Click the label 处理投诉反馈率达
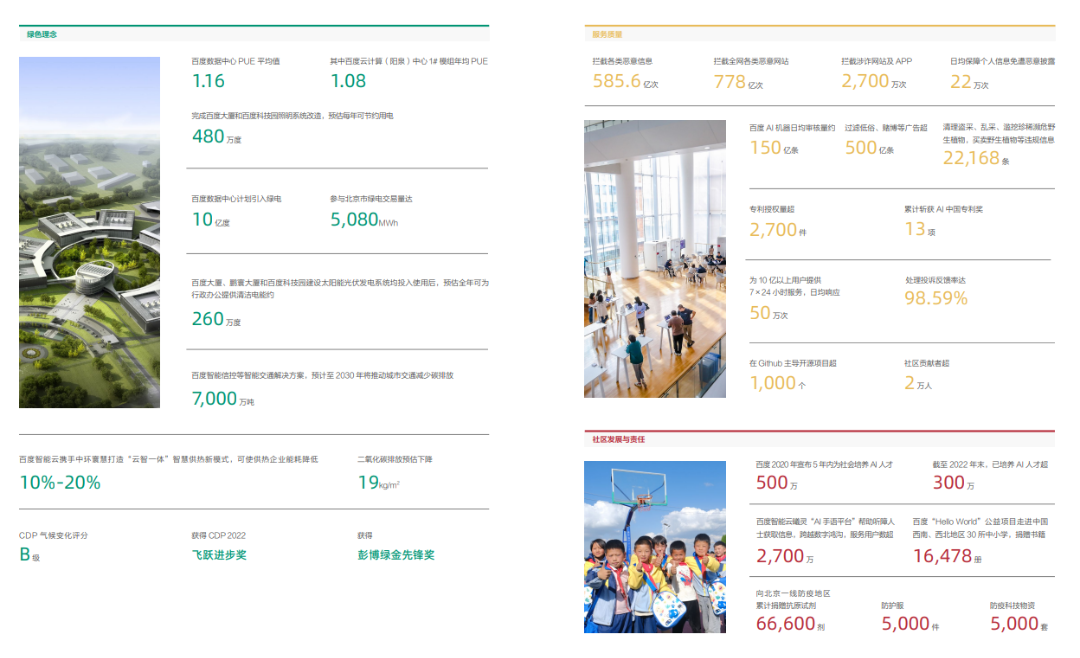1080x658 pixels. pos(935,280)
